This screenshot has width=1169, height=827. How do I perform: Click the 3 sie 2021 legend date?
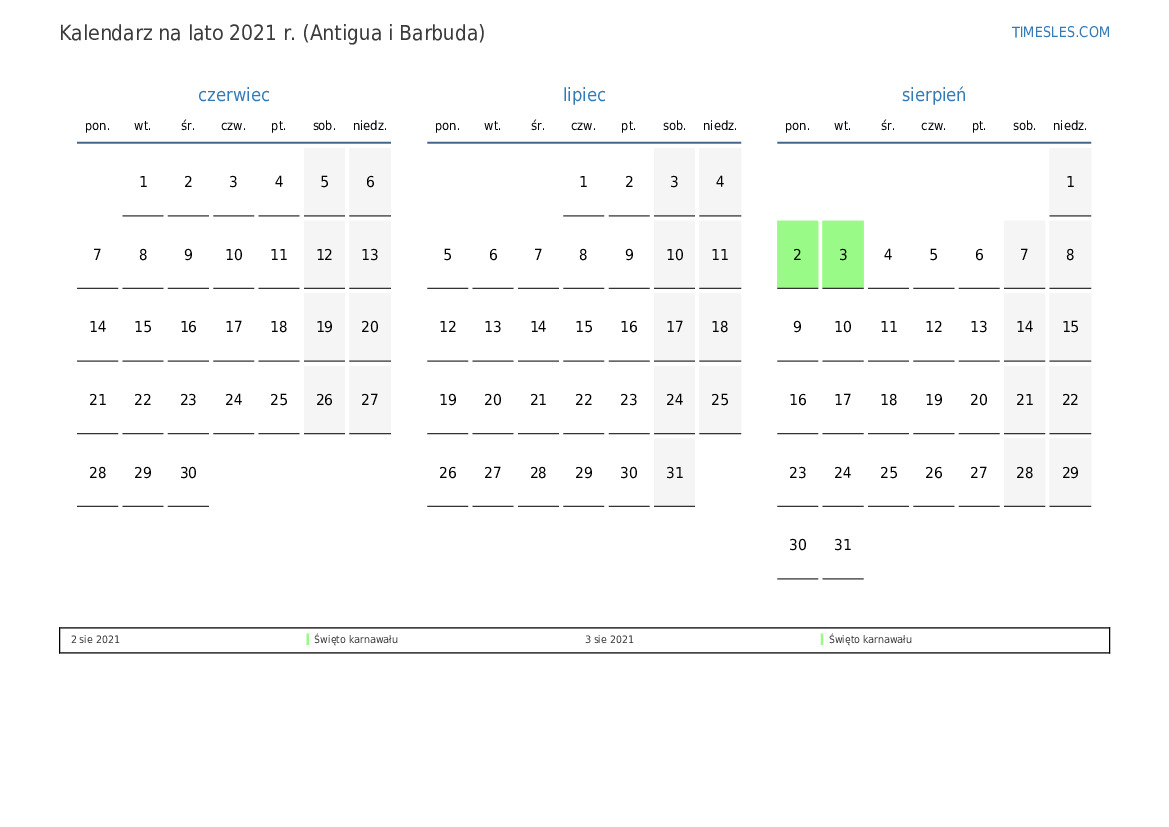609,640
